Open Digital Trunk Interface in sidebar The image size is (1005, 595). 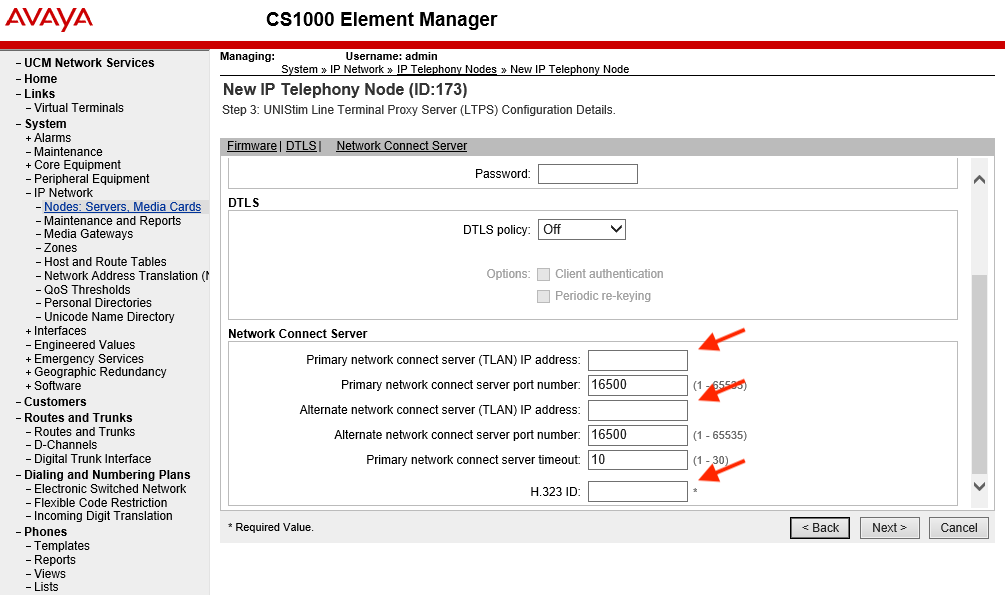(92, 459)
